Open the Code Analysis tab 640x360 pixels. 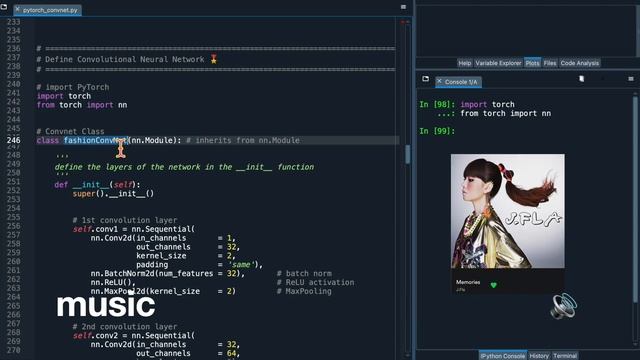580,63
